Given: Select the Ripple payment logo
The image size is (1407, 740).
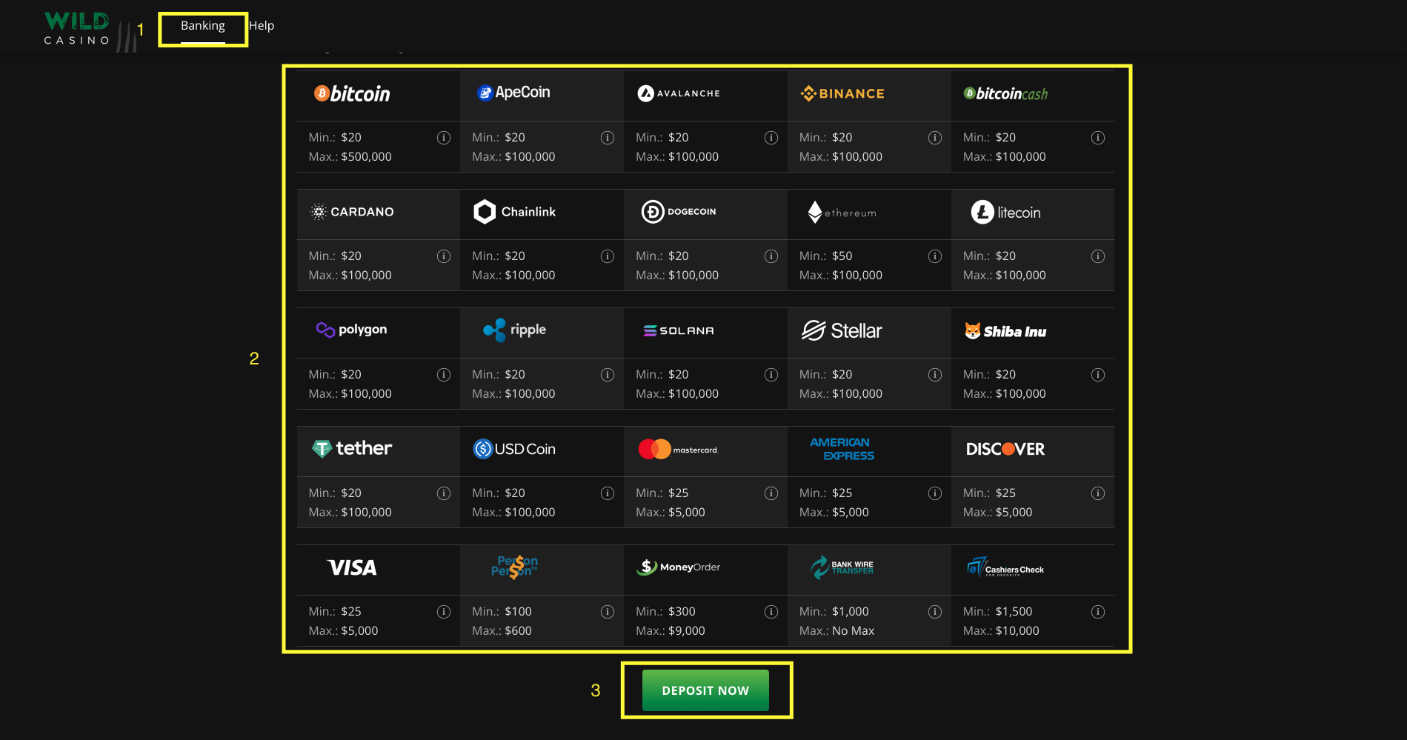Looking at the screenshot, I should point(514,330).
